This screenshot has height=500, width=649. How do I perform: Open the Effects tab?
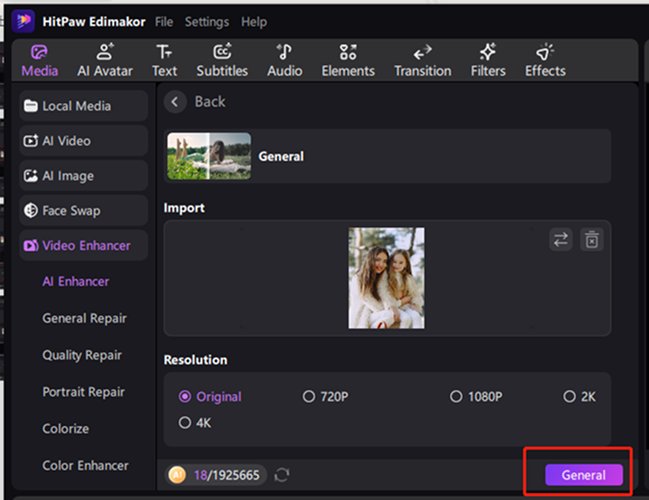545,61
